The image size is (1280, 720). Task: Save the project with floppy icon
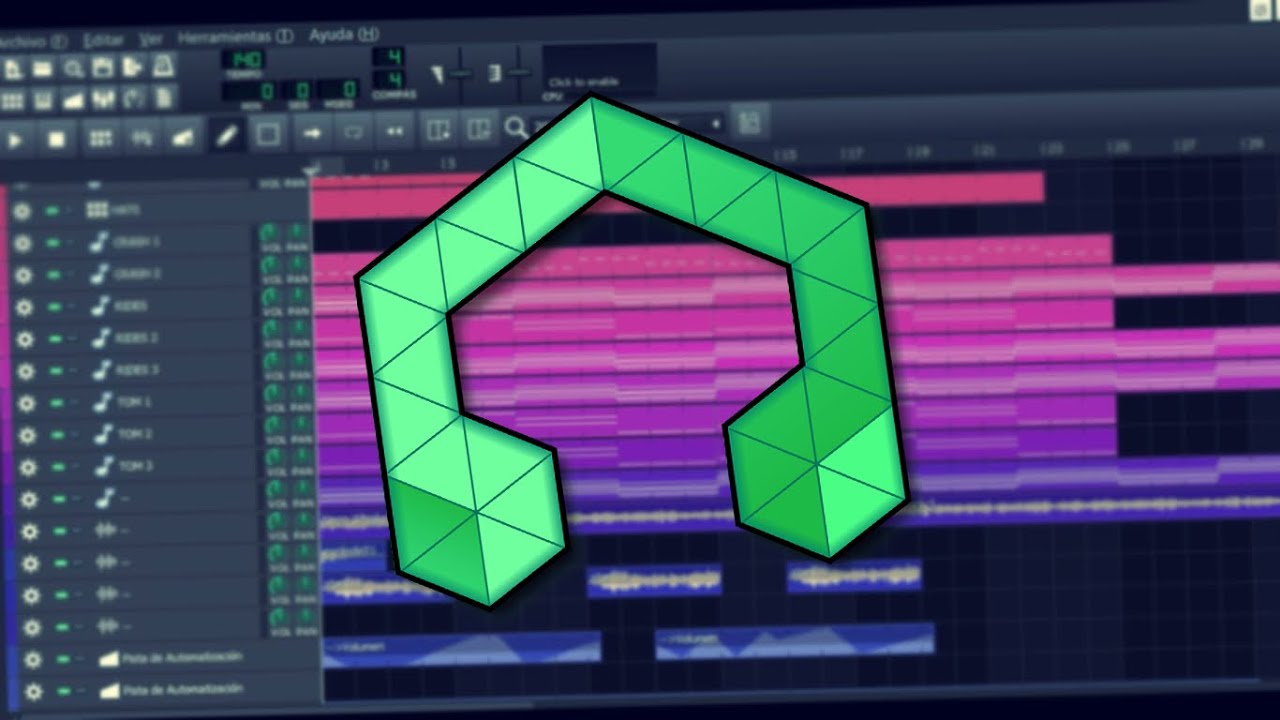point(102,68)
